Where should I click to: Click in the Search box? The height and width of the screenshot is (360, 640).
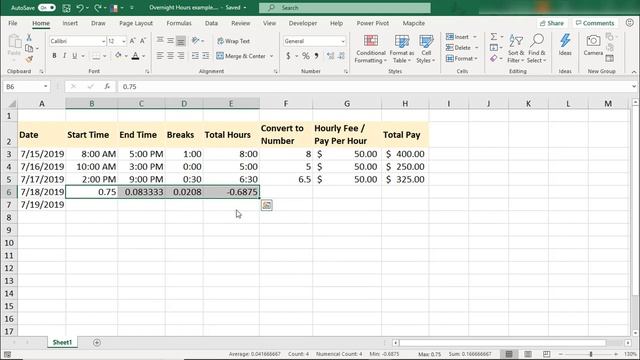(345, 8)
